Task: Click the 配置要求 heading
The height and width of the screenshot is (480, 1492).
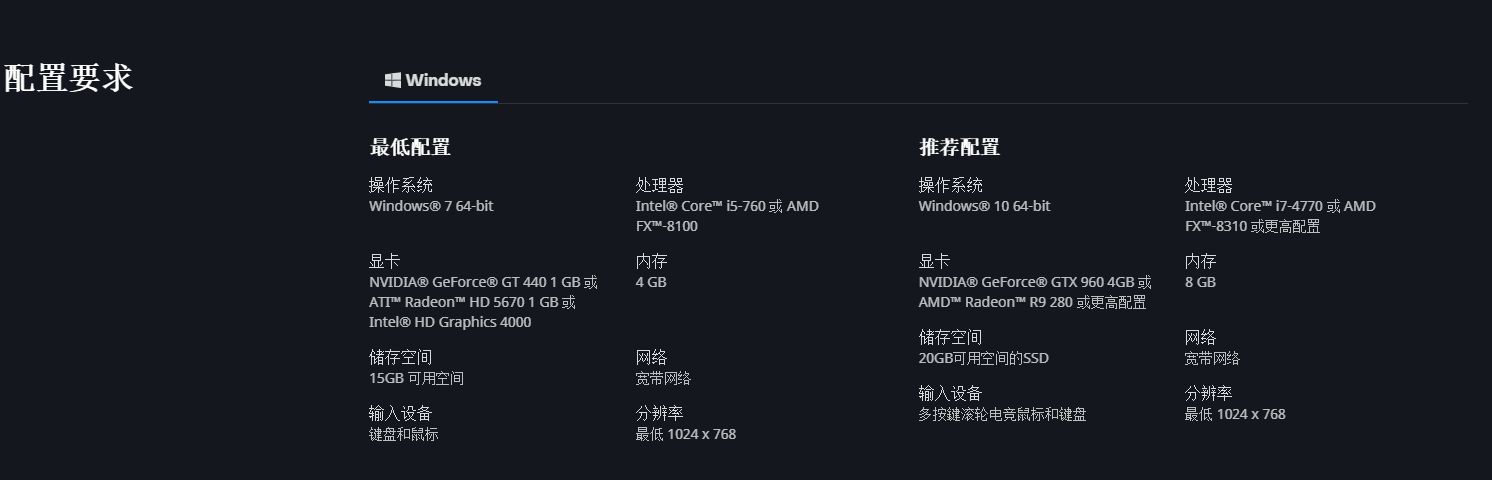Action: point(68,77)
